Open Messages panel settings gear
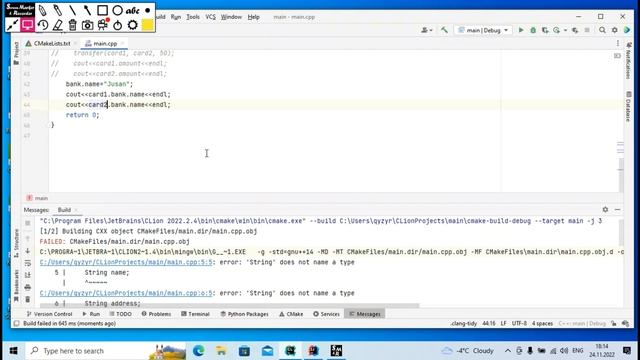 (605, 209)
